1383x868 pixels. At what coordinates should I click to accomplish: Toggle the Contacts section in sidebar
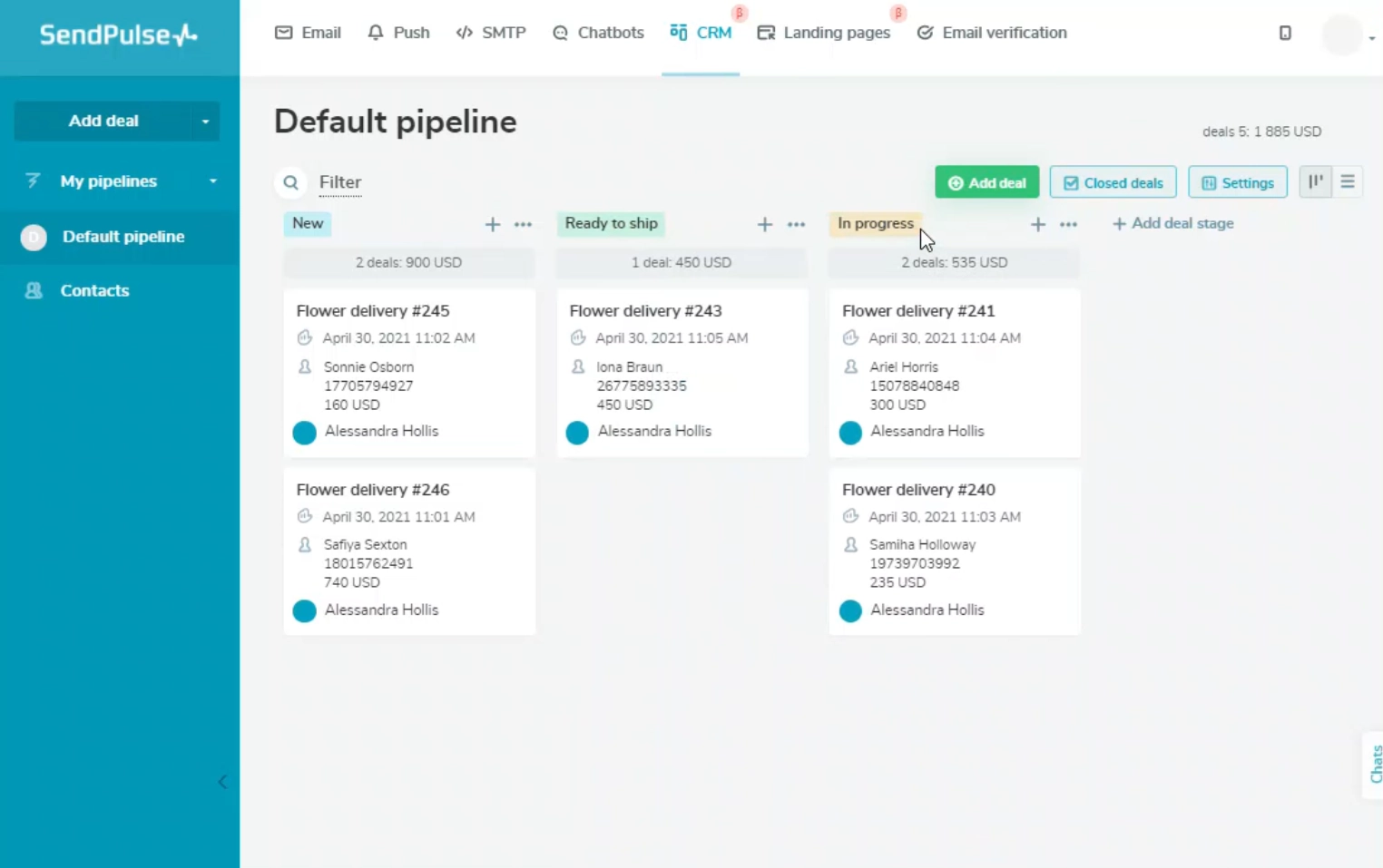click(94, 290)
